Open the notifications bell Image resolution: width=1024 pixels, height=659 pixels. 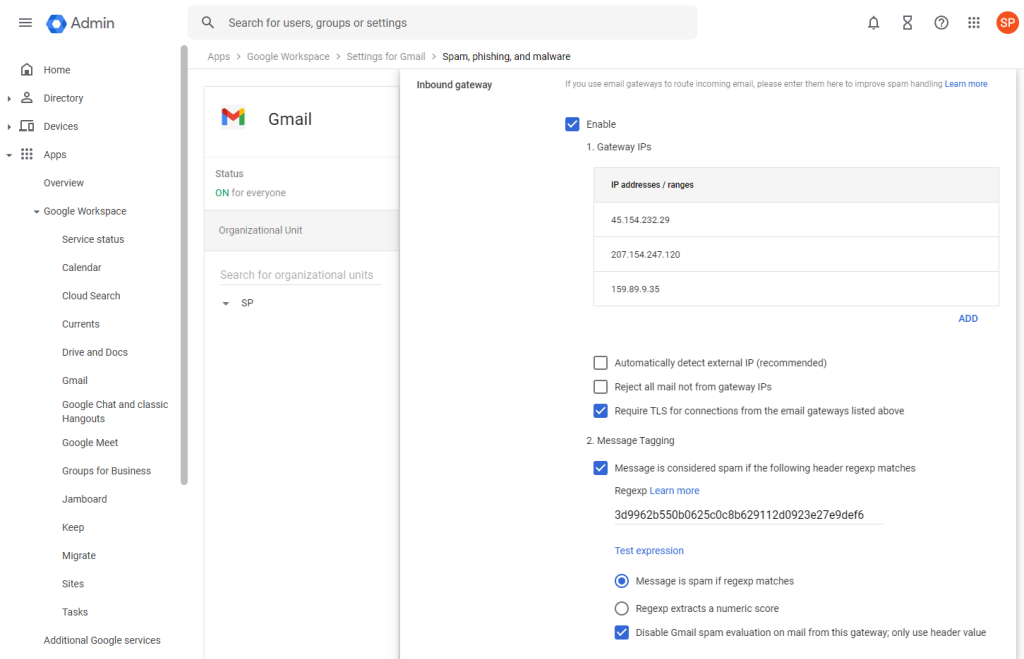click(873, 23)
